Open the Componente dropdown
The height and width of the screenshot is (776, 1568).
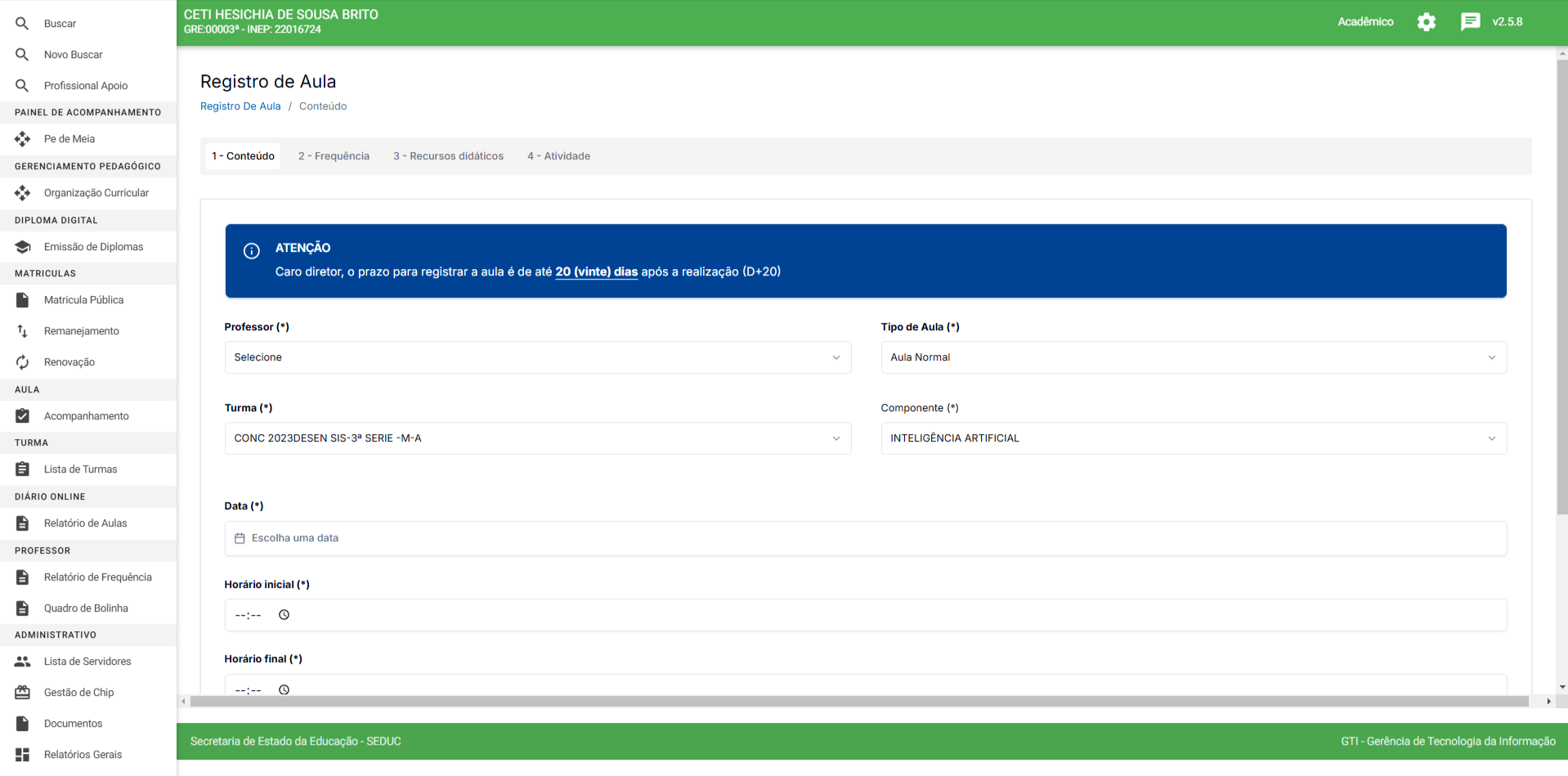click(1193, 438)
